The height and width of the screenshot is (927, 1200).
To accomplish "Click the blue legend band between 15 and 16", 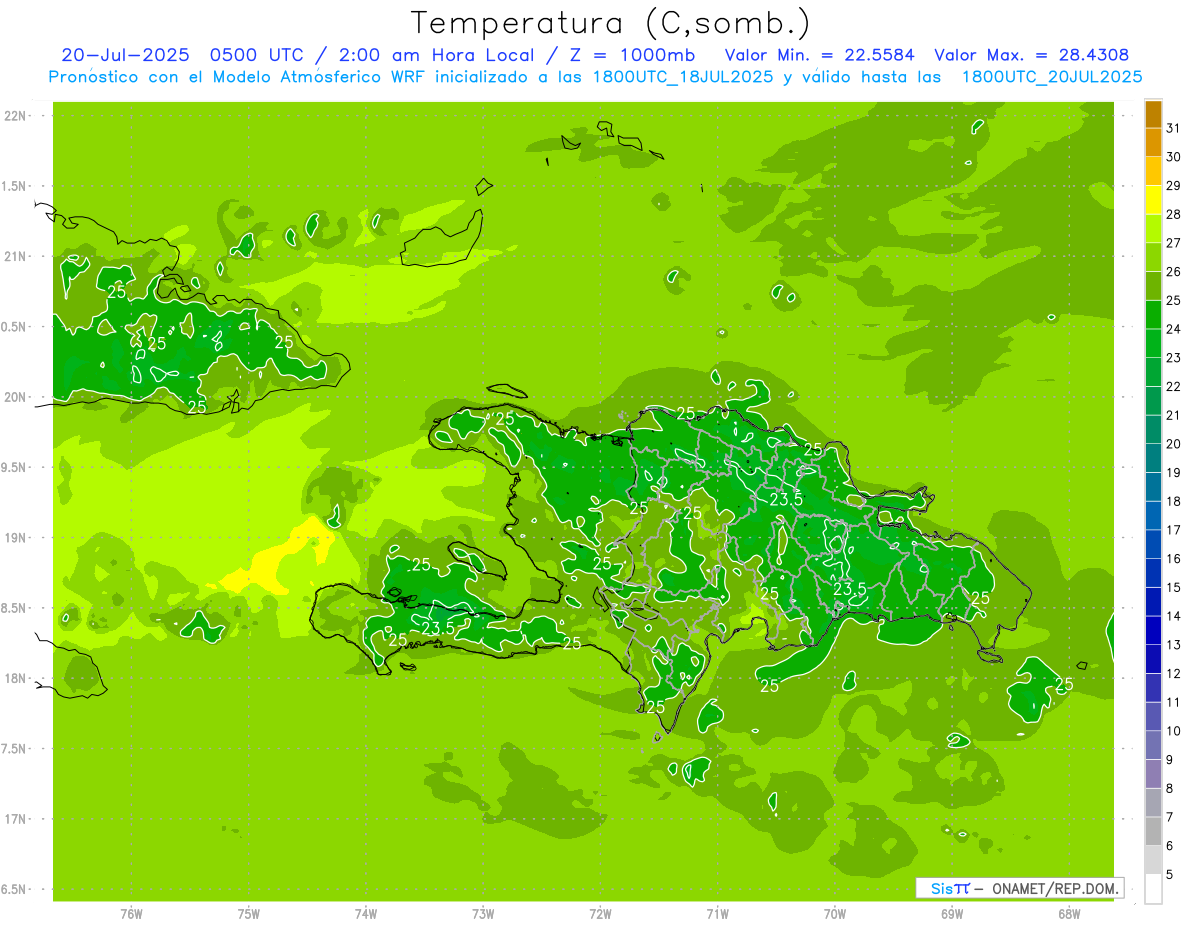I will 1153,573.
